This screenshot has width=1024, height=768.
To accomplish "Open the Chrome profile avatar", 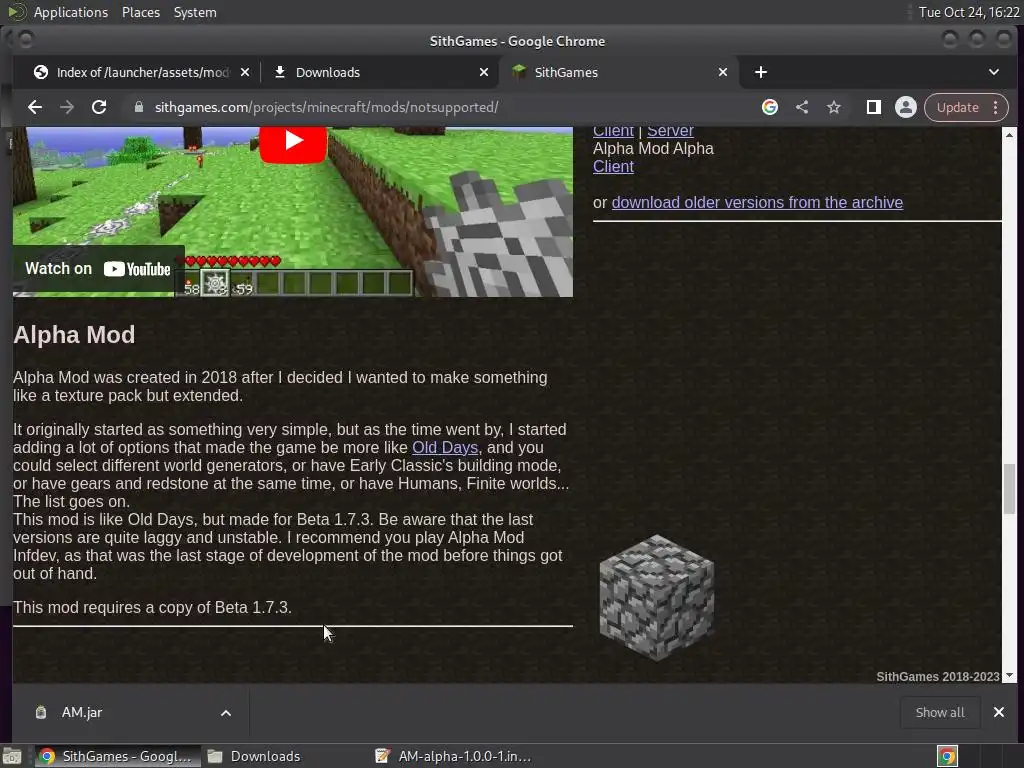I will 906,107.
